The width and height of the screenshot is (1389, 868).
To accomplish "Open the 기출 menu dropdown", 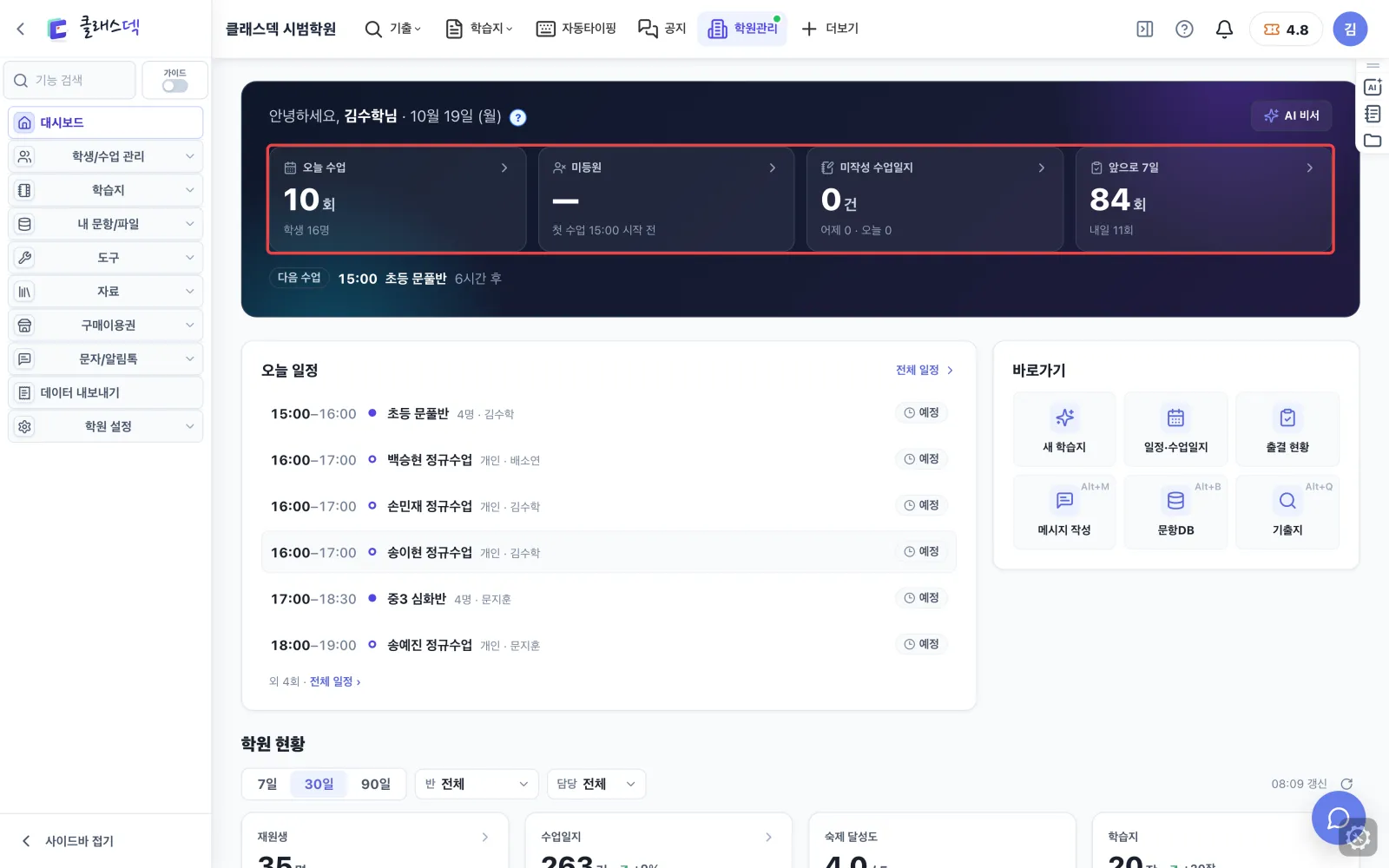I will pos(393,29).
